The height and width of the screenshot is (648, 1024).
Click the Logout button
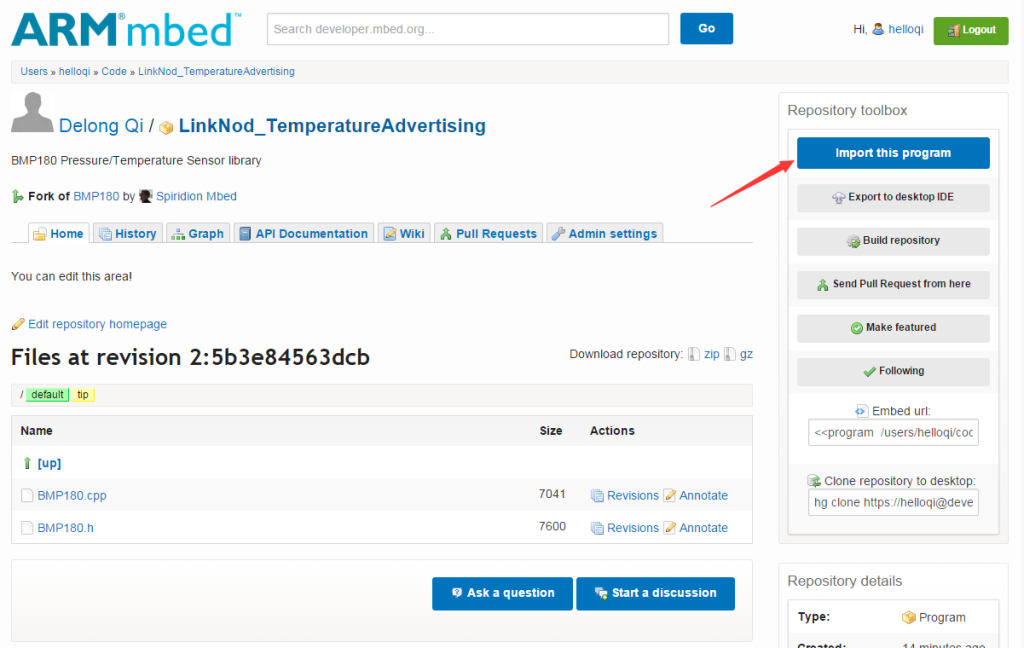971,31
